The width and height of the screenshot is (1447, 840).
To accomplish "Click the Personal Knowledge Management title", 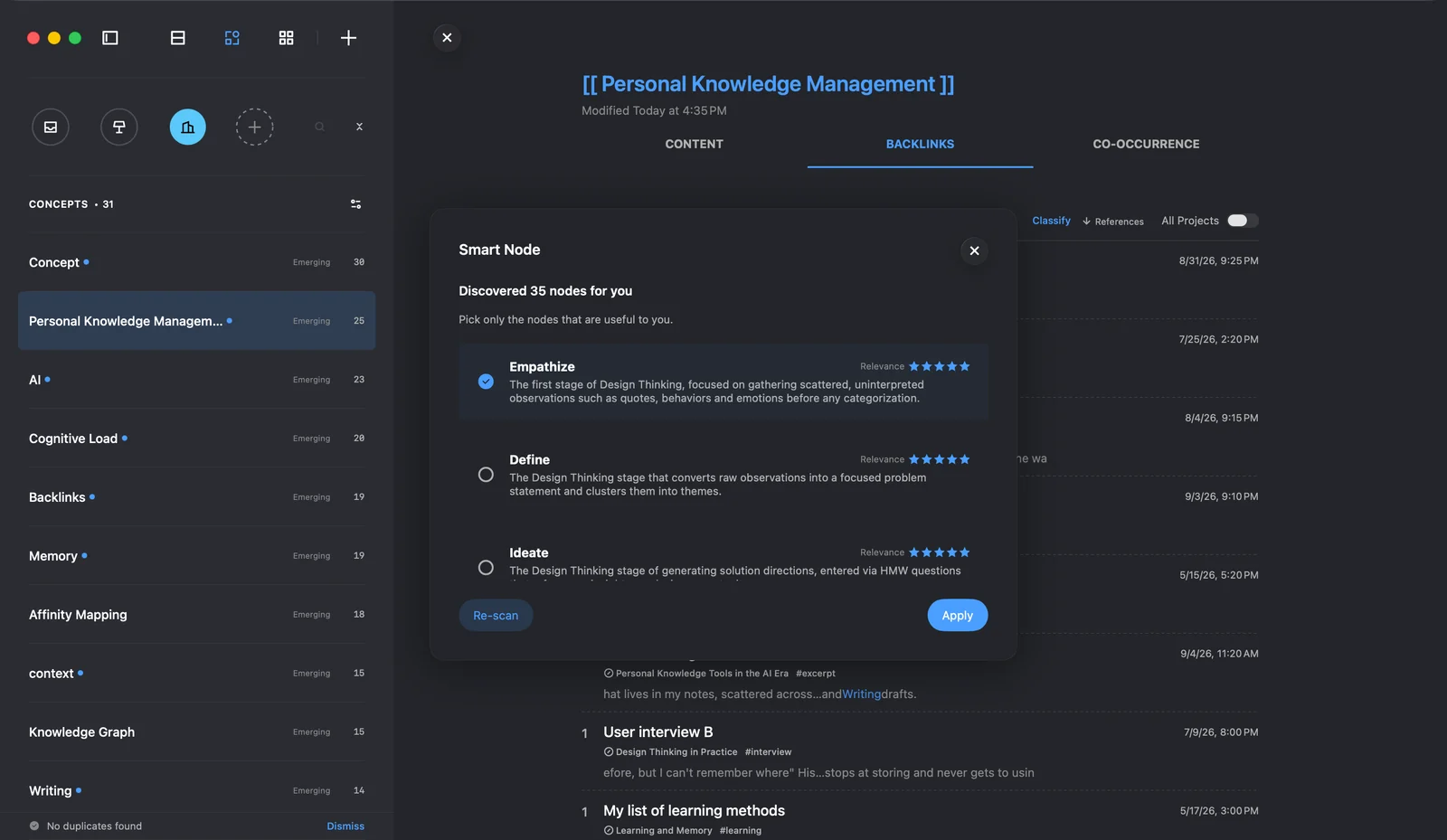I will click(x=768, y=84).
